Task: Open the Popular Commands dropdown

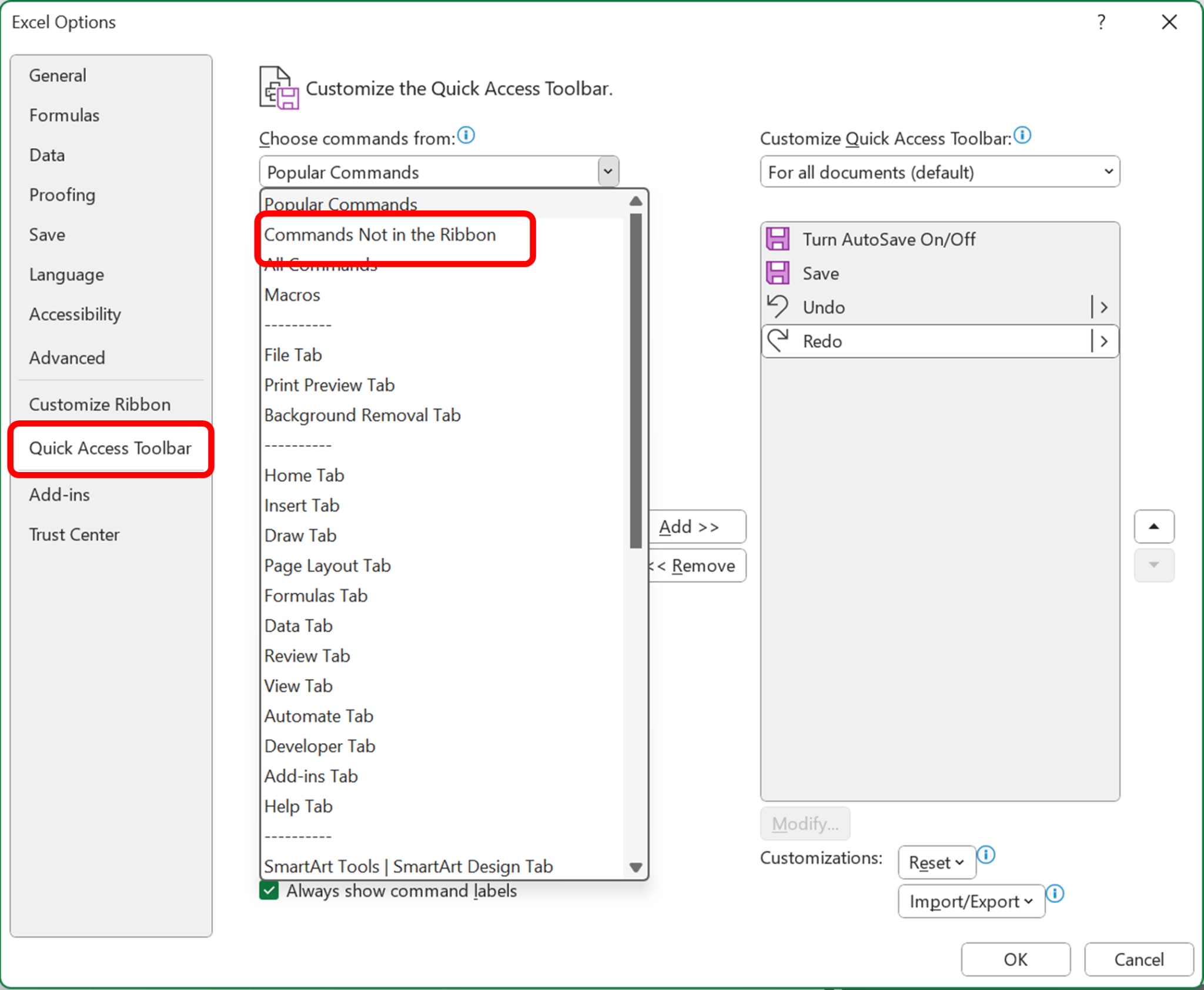Action: pos(607,171)
